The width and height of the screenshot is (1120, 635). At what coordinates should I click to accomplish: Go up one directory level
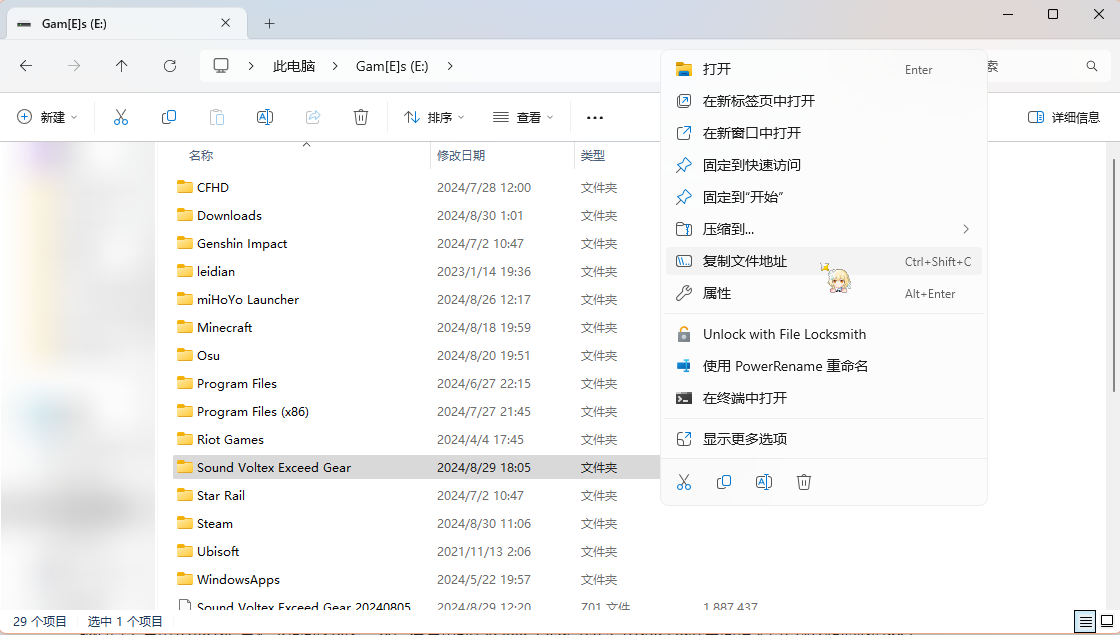click(x=122, y=66)
